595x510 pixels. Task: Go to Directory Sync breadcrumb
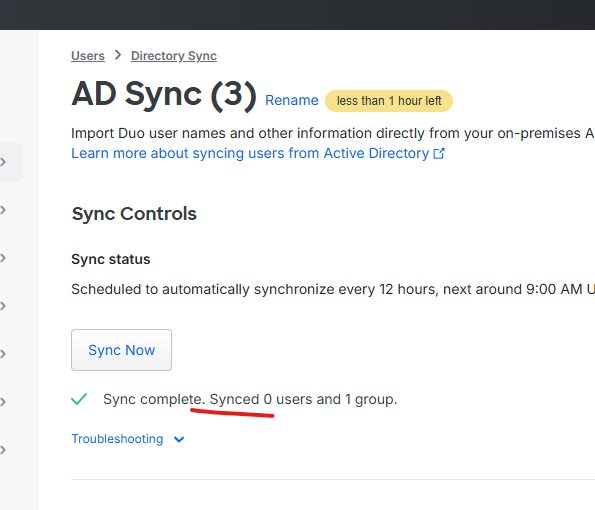pyautogui.click(x=174, y=56)
